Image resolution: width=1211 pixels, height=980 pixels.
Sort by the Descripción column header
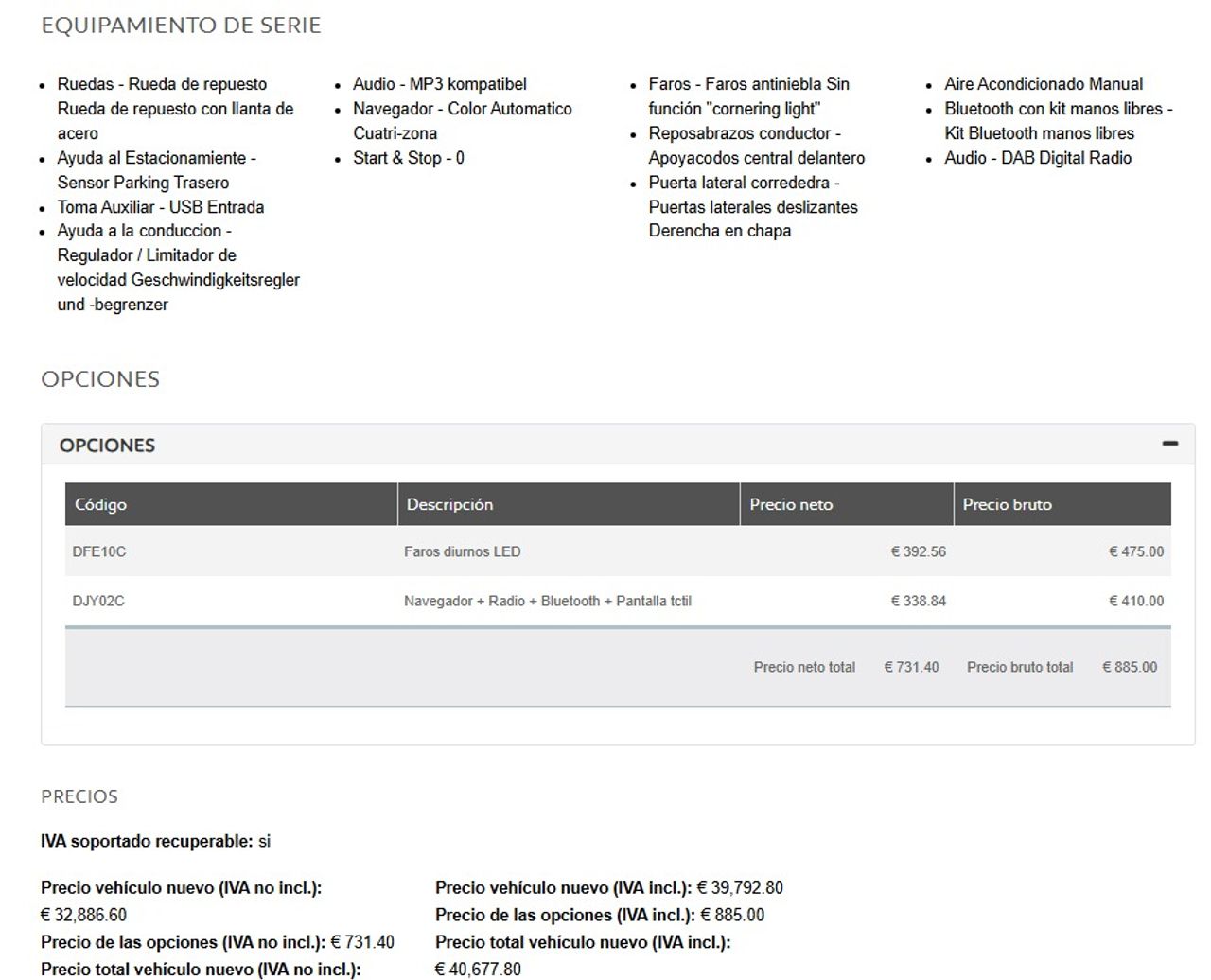(x=569, y=504)
